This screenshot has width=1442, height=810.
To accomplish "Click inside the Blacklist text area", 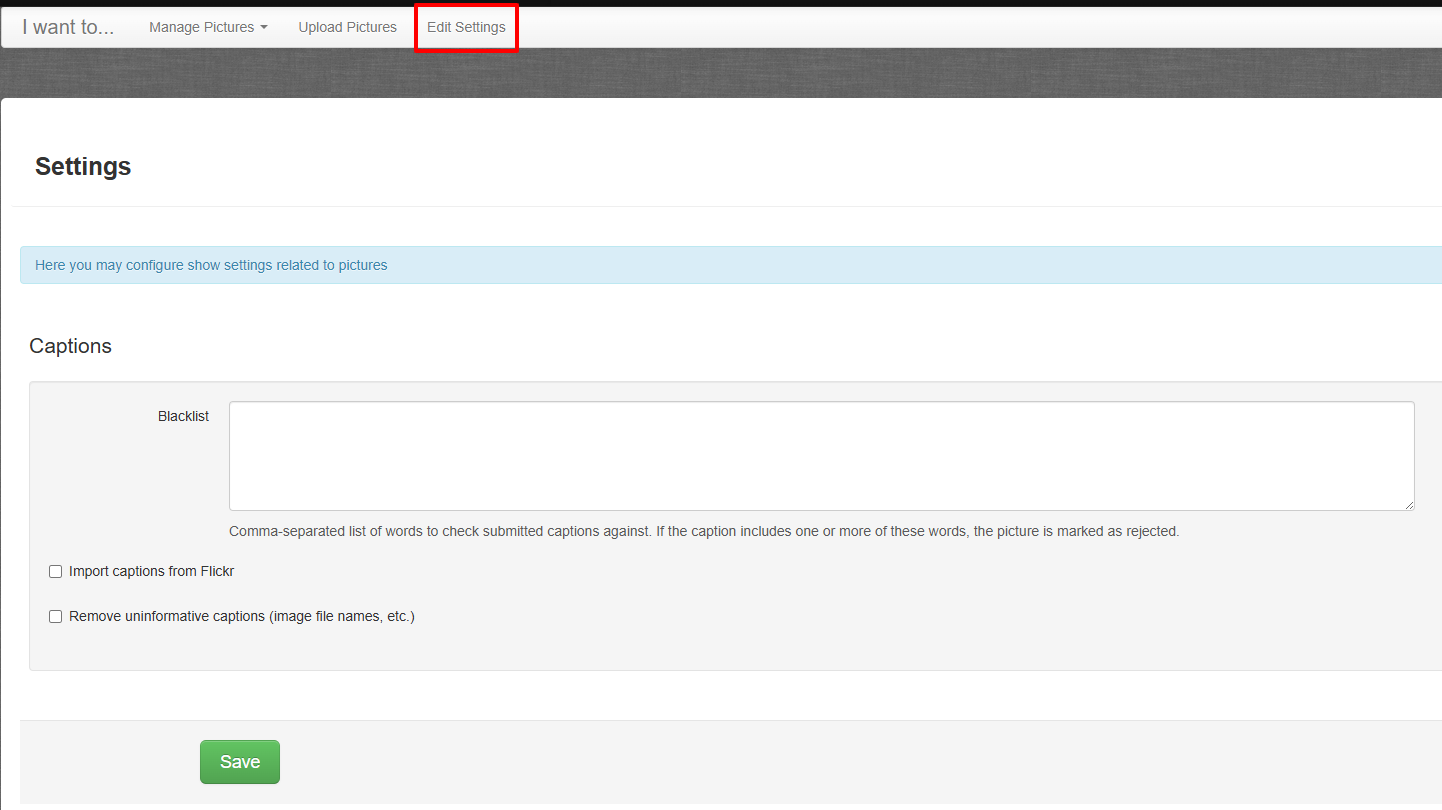I will click(821, 456).
